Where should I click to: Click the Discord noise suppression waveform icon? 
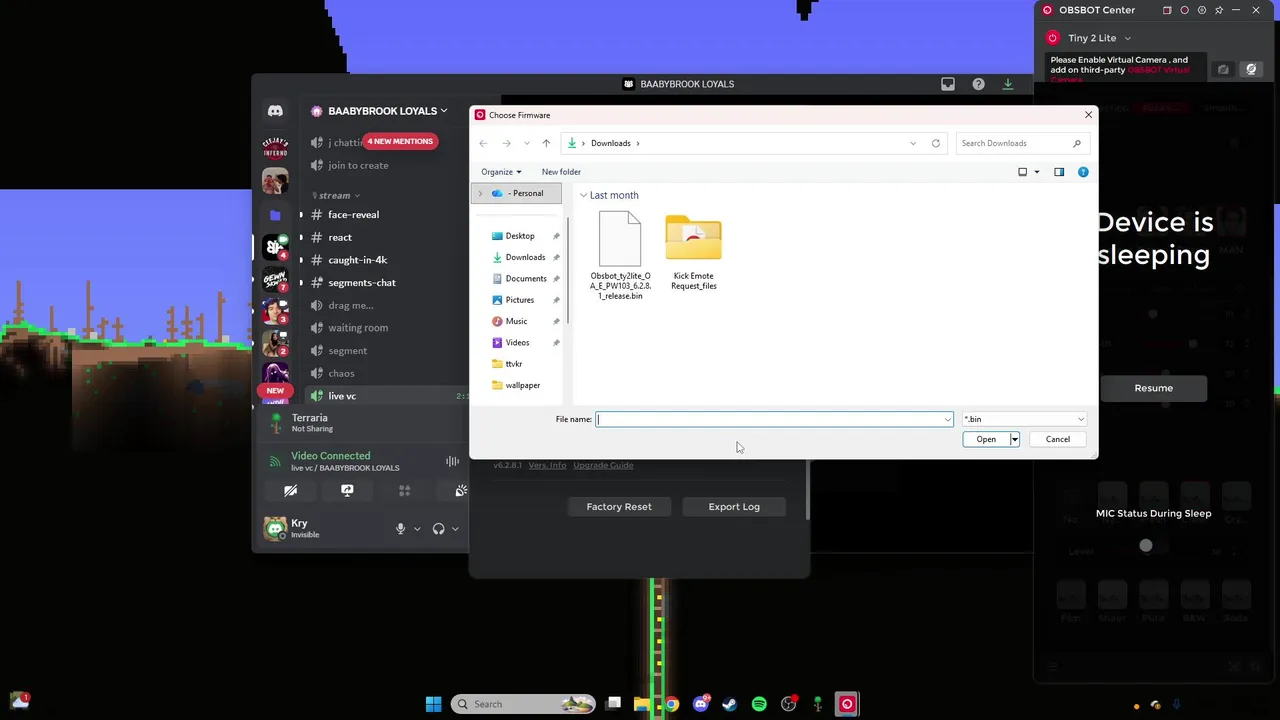click(452, 461)
